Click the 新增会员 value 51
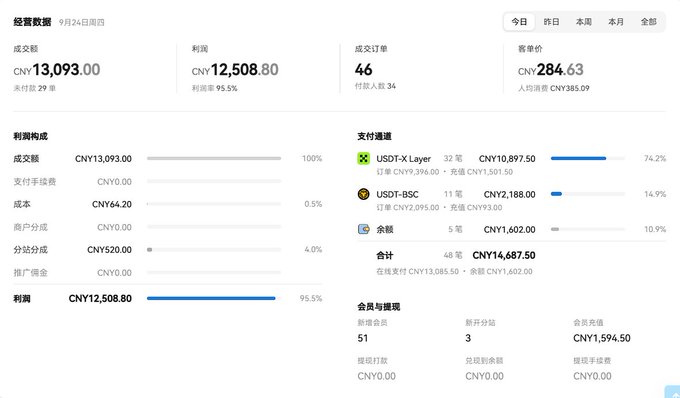The width and height of the screenshot is (680, 398). 363,338
